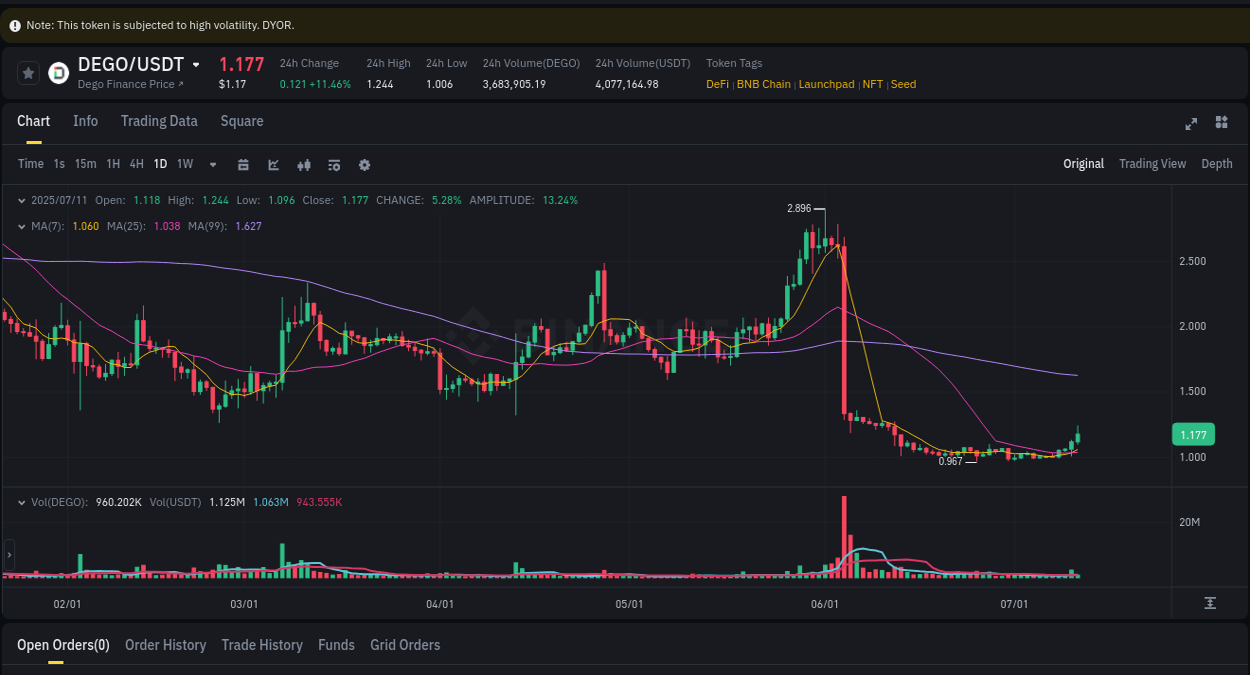1250x675 pixels.
Task: Switch timeframe to 1W
Action: (184, 163)
